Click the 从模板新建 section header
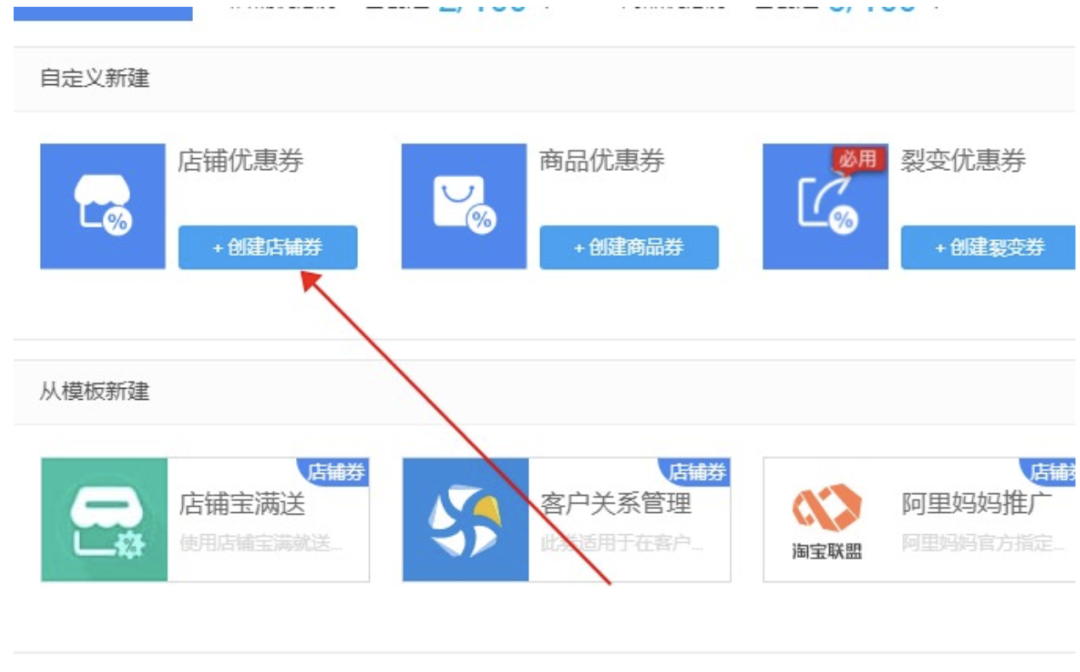Viewport: 1080px width, 672px height. point(94,391)
